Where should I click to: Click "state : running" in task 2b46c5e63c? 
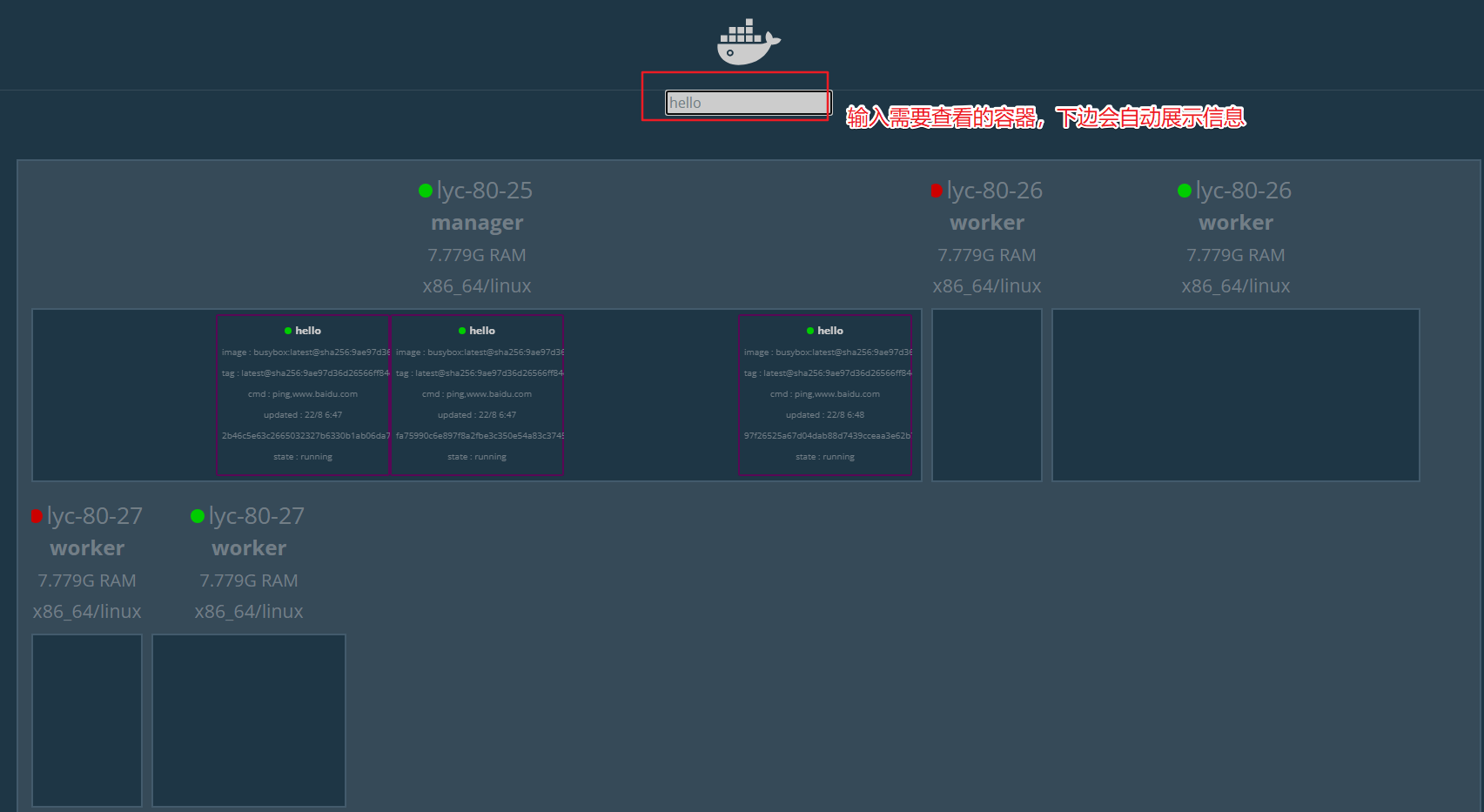click(x=303, y=457)
